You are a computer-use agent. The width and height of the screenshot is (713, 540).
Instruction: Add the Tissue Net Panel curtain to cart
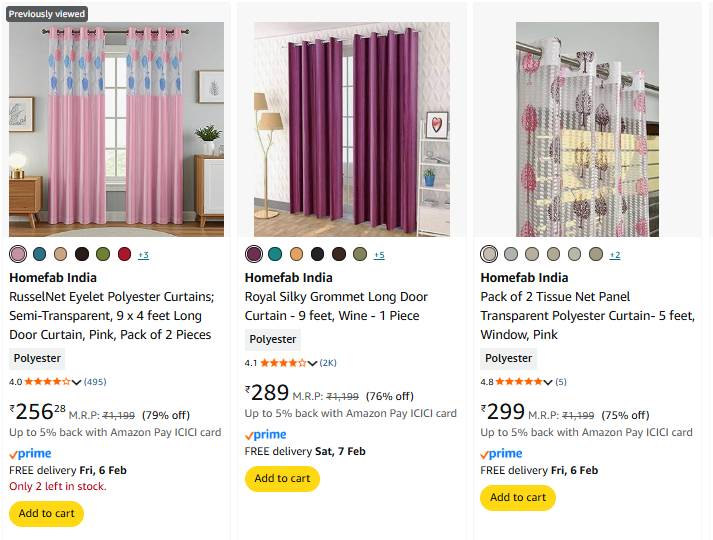click(518, 497)
